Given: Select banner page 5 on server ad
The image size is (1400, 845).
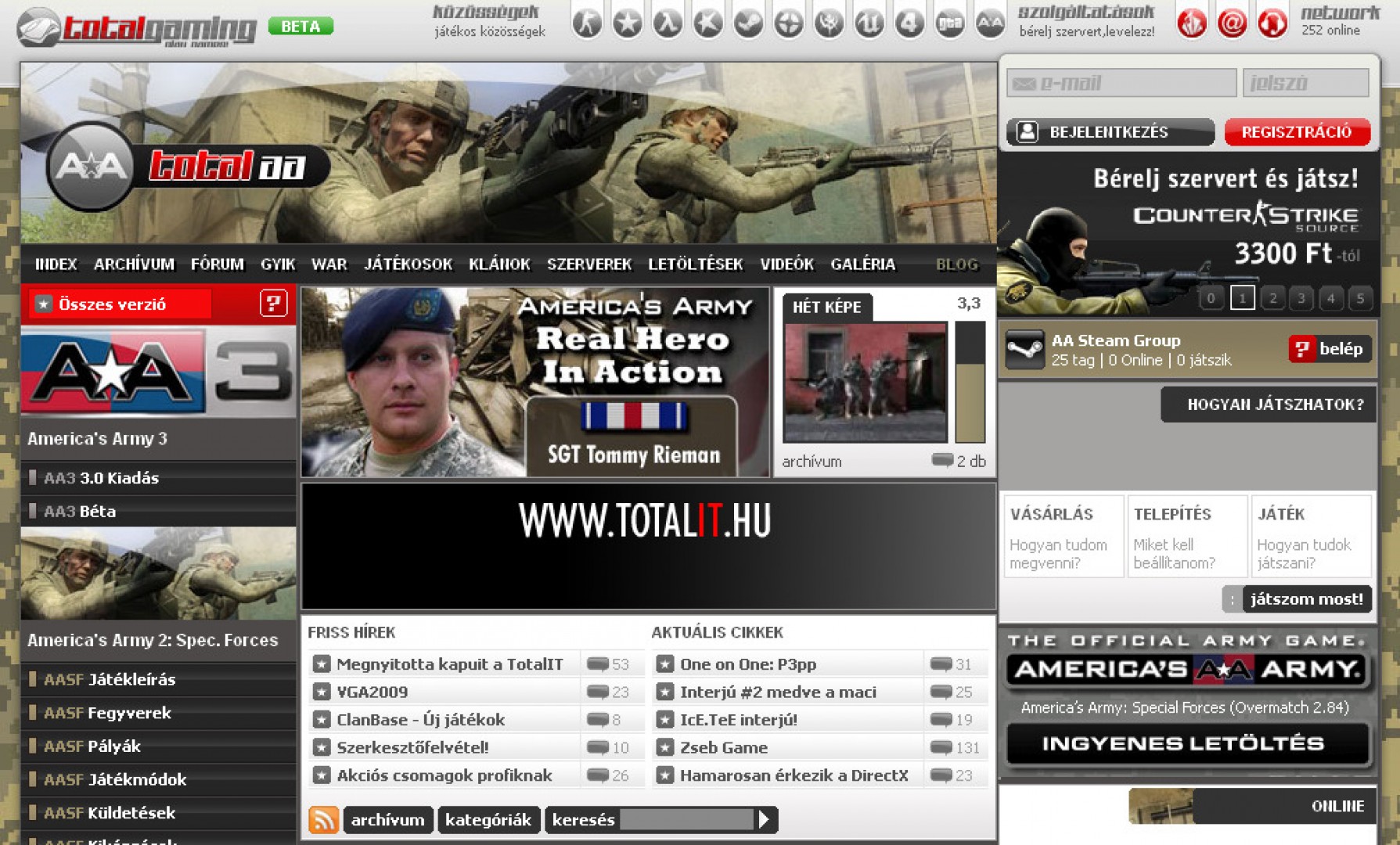Looking at the screenshot, I should pyautogui.click(x=1360, y=298).
